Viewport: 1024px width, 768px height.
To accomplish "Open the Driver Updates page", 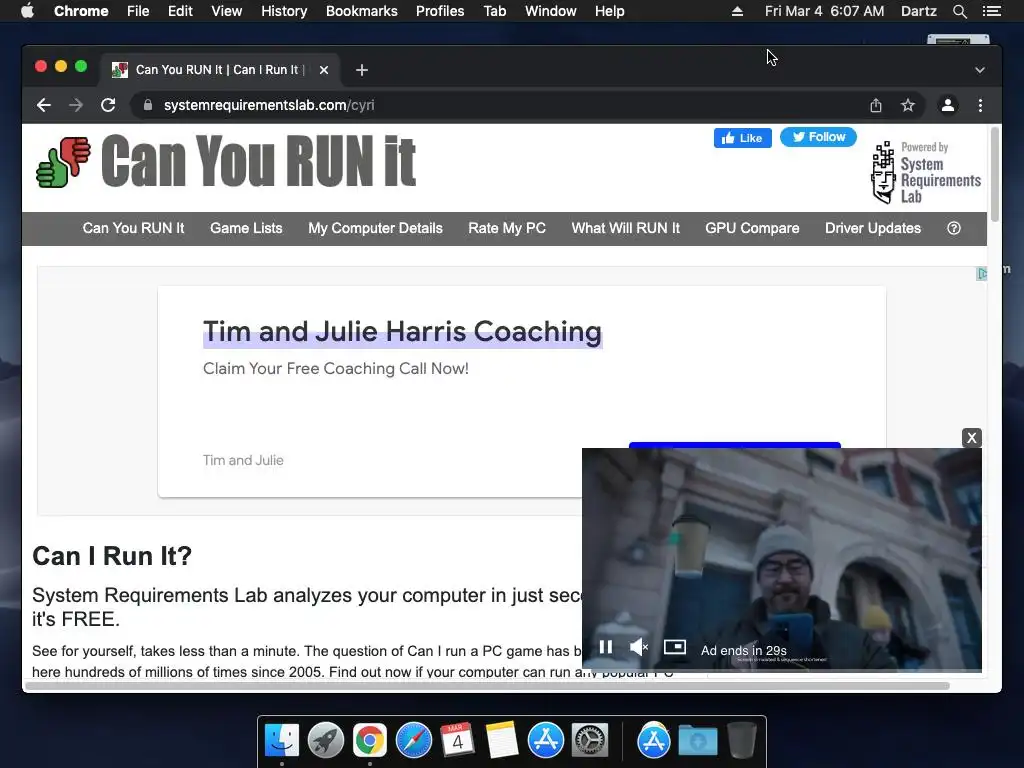I will pos(873,228).
